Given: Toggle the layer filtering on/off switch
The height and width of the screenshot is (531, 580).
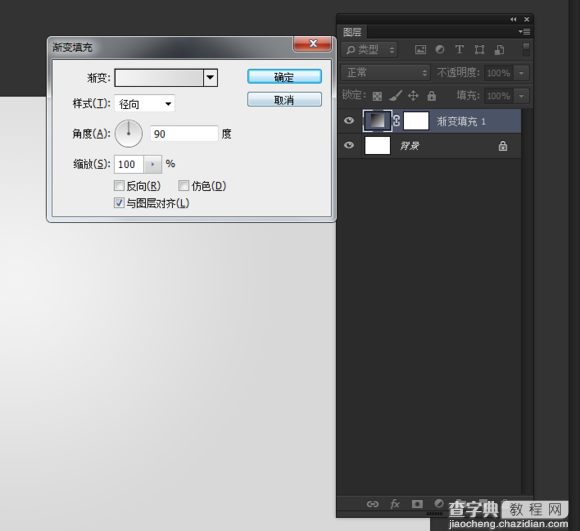Looking at the screenshot, I should [x=526, y=50].
